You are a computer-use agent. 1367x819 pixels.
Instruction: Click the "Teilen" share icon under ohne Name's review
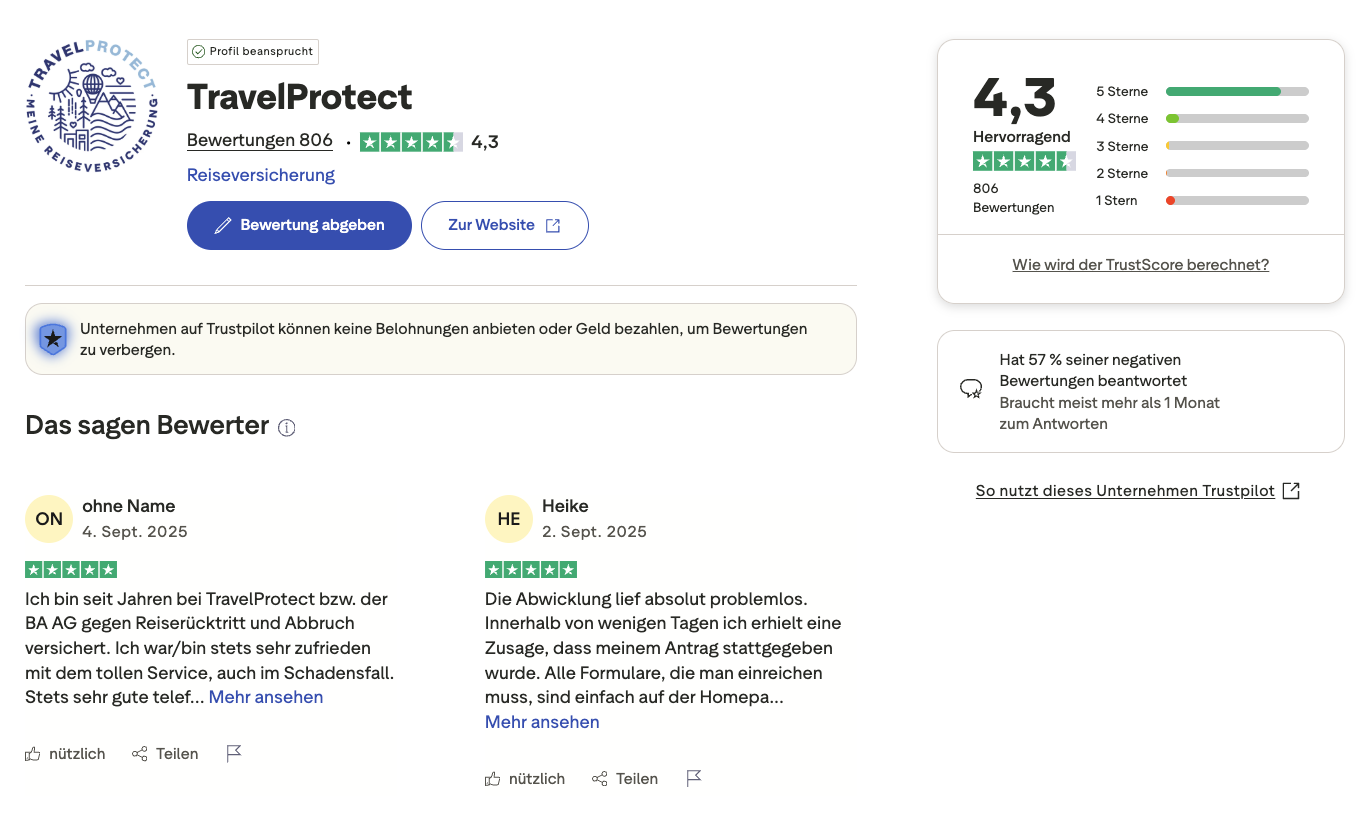tap(137, 753)
